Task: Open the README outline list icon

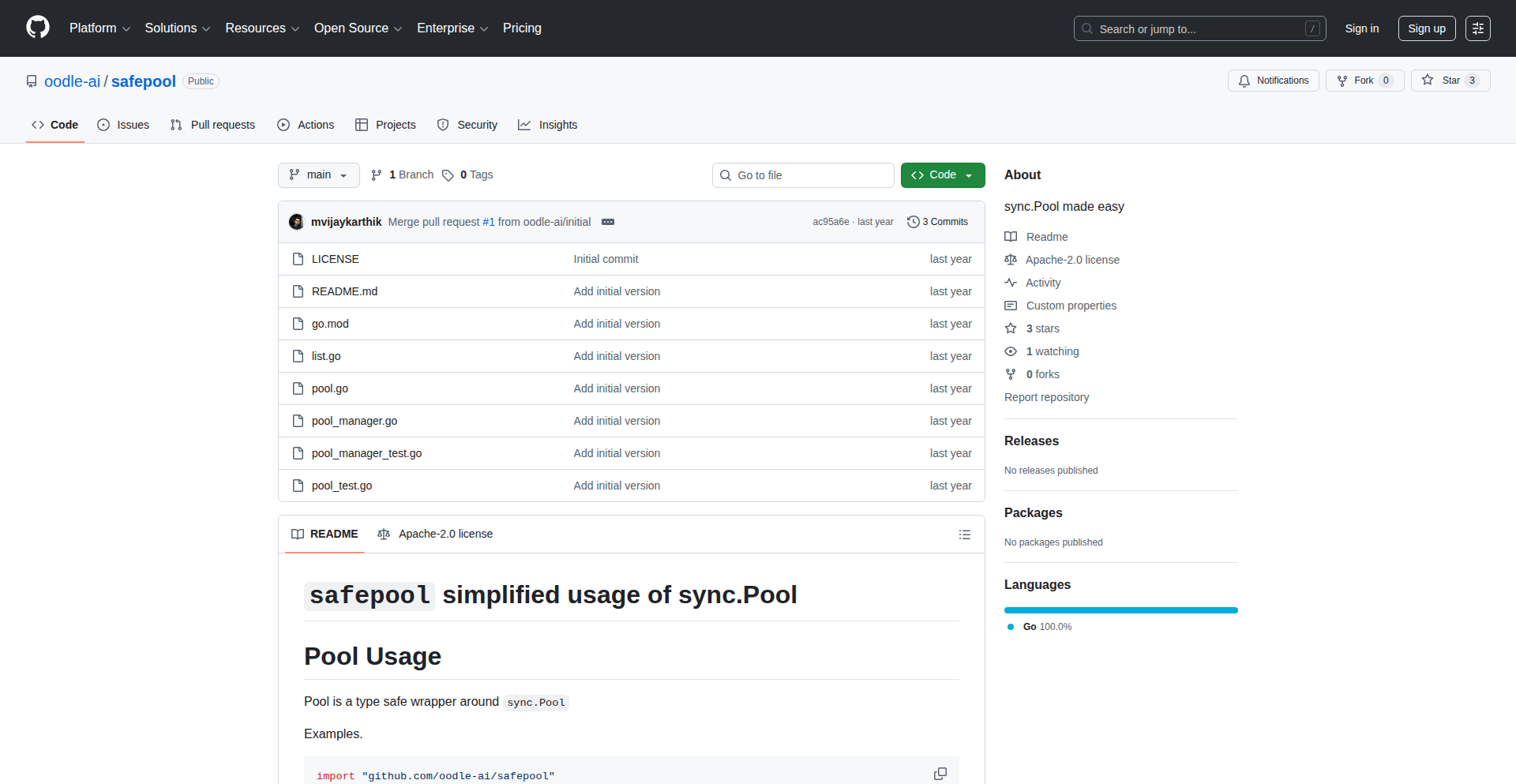Action: pyautogui.click(x=964, y=535)
